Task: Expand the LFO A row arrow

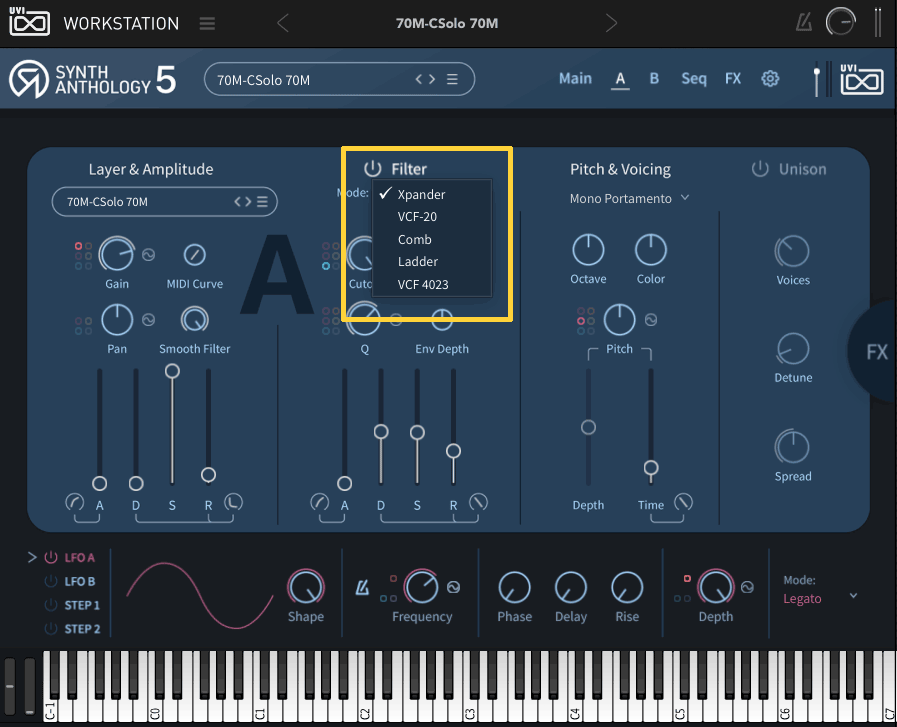Action: 32,557
